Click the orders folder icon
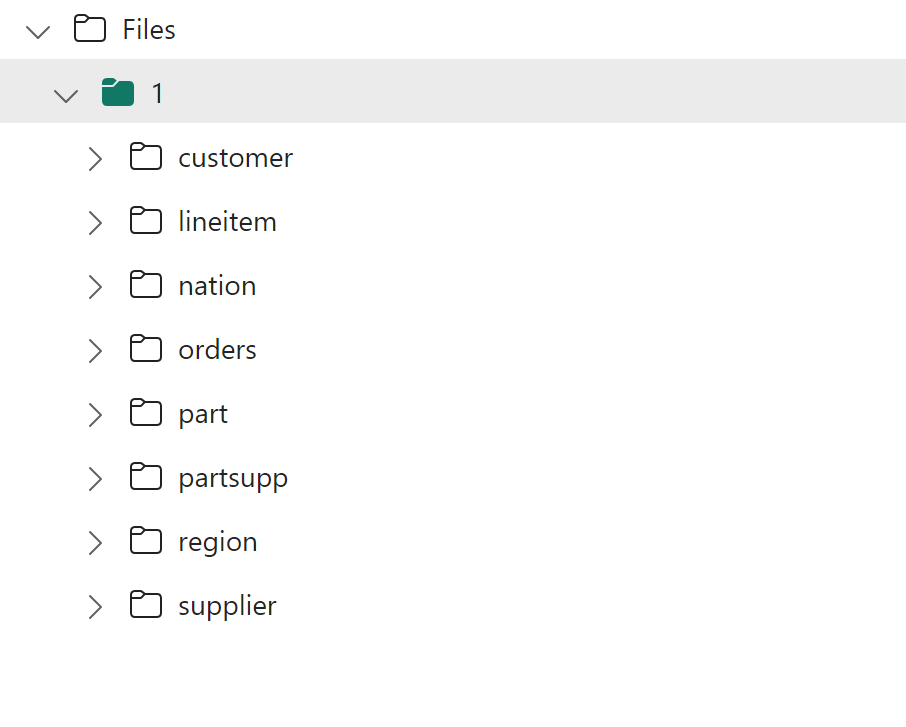This screenshot has width=906, height=727. click(x=146, y=348)
